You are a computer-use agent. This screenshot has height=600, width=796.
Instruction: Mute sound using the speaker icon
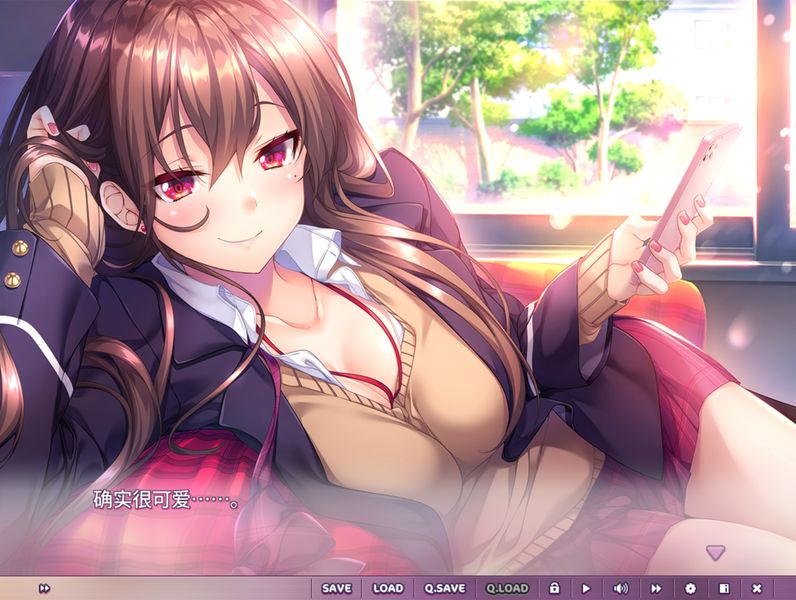pos(620,588)
